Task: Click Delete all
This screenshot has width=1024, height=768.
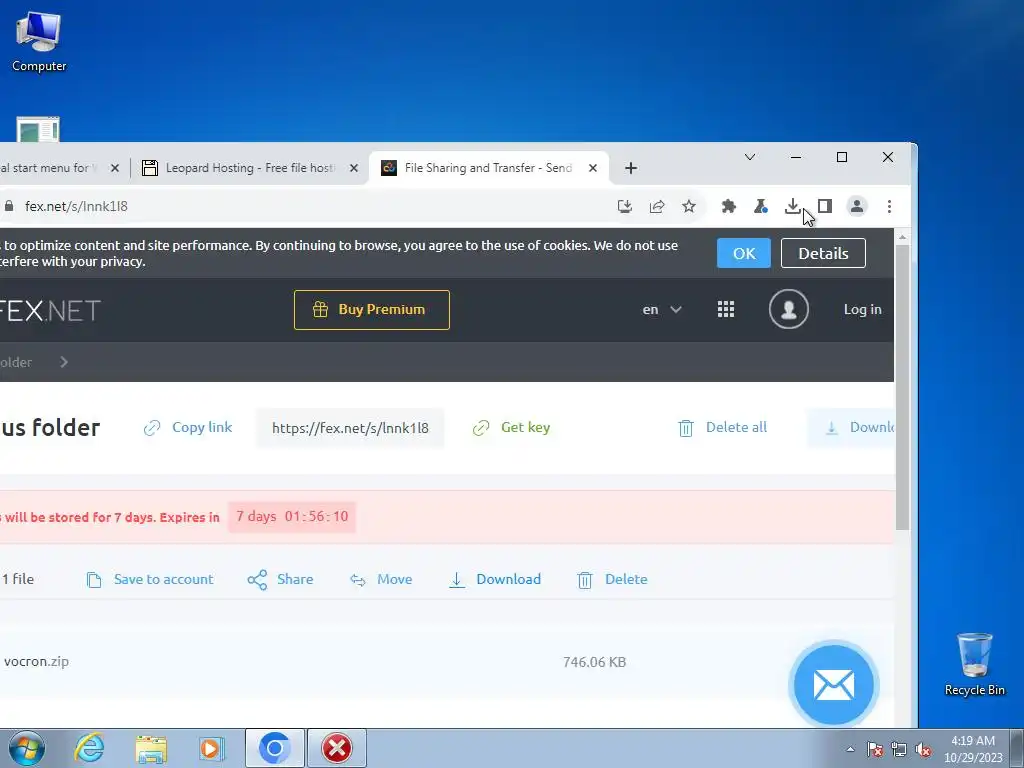Action: pos(722,427)
